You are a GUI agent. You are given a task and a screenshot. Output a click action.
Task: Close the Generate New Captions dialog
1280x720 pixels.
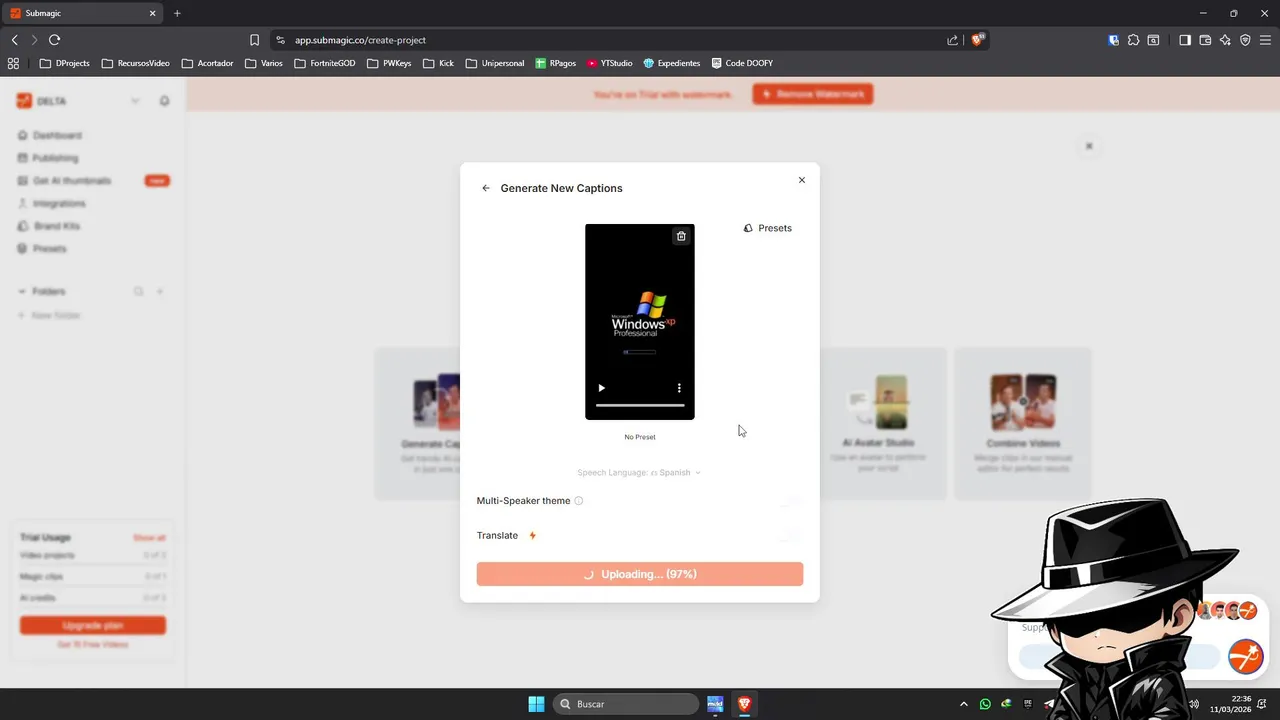pos(801,180)
